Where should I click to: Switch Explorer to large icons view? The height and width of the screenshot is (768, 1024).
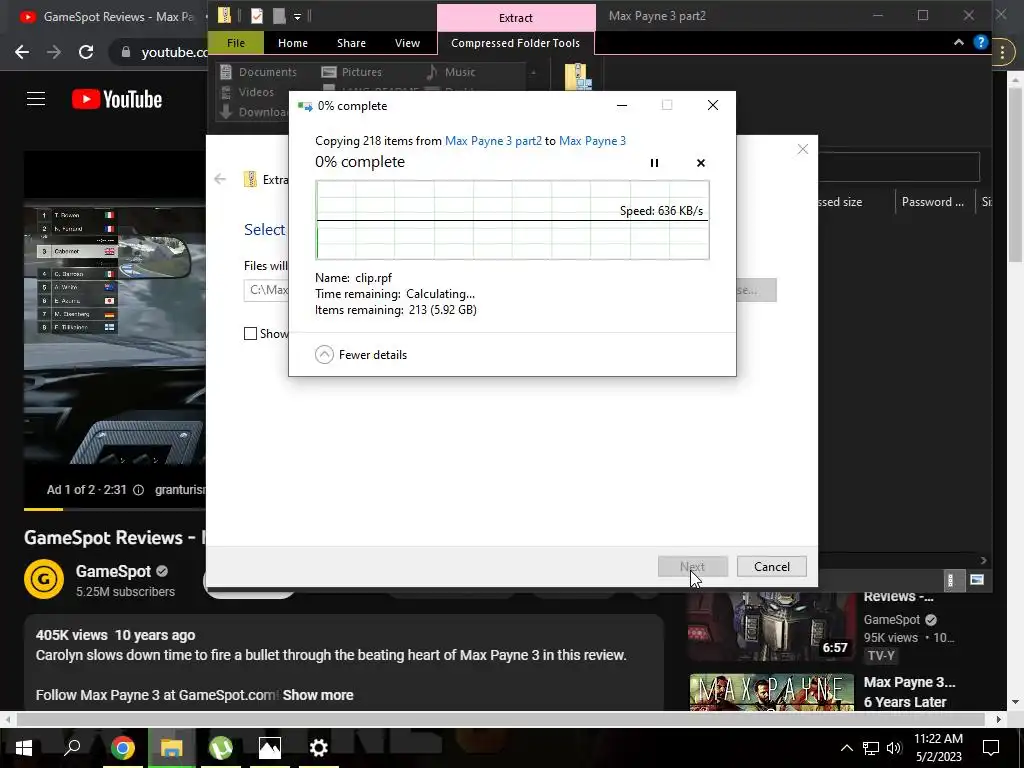click(977, 580)
